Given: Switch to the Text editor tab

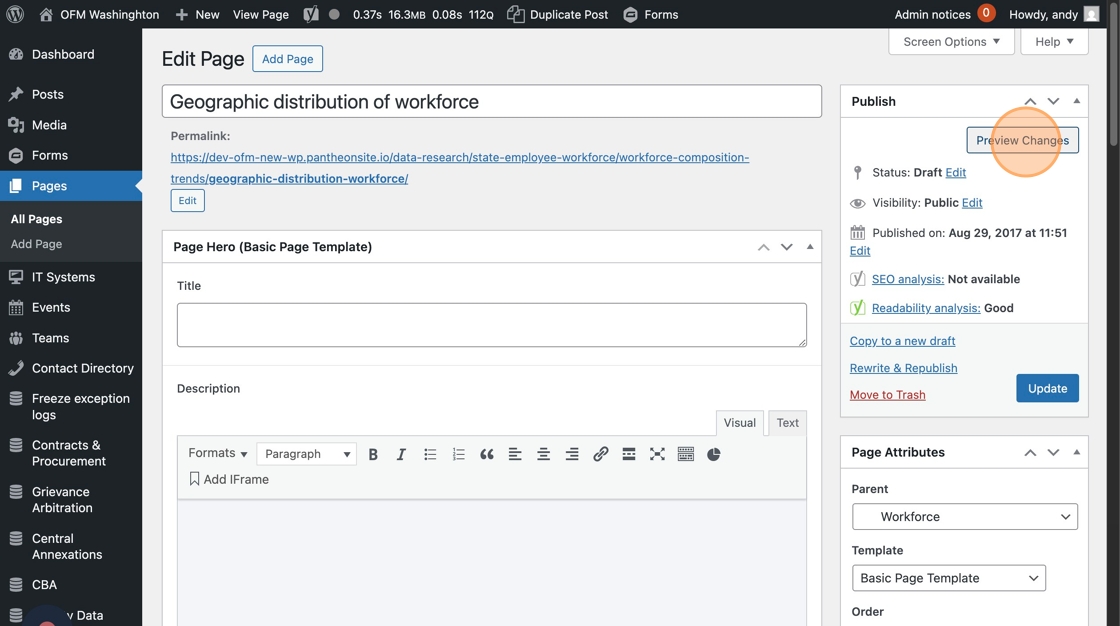Looking at the screenshot, I should 788,423.
